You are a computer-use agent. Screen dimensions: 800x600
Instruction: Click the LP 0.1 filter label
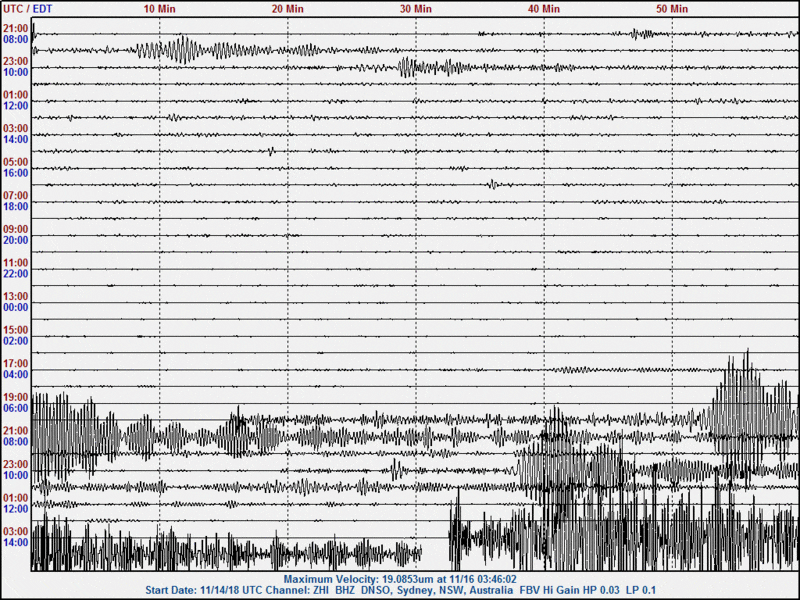point(649,590)
